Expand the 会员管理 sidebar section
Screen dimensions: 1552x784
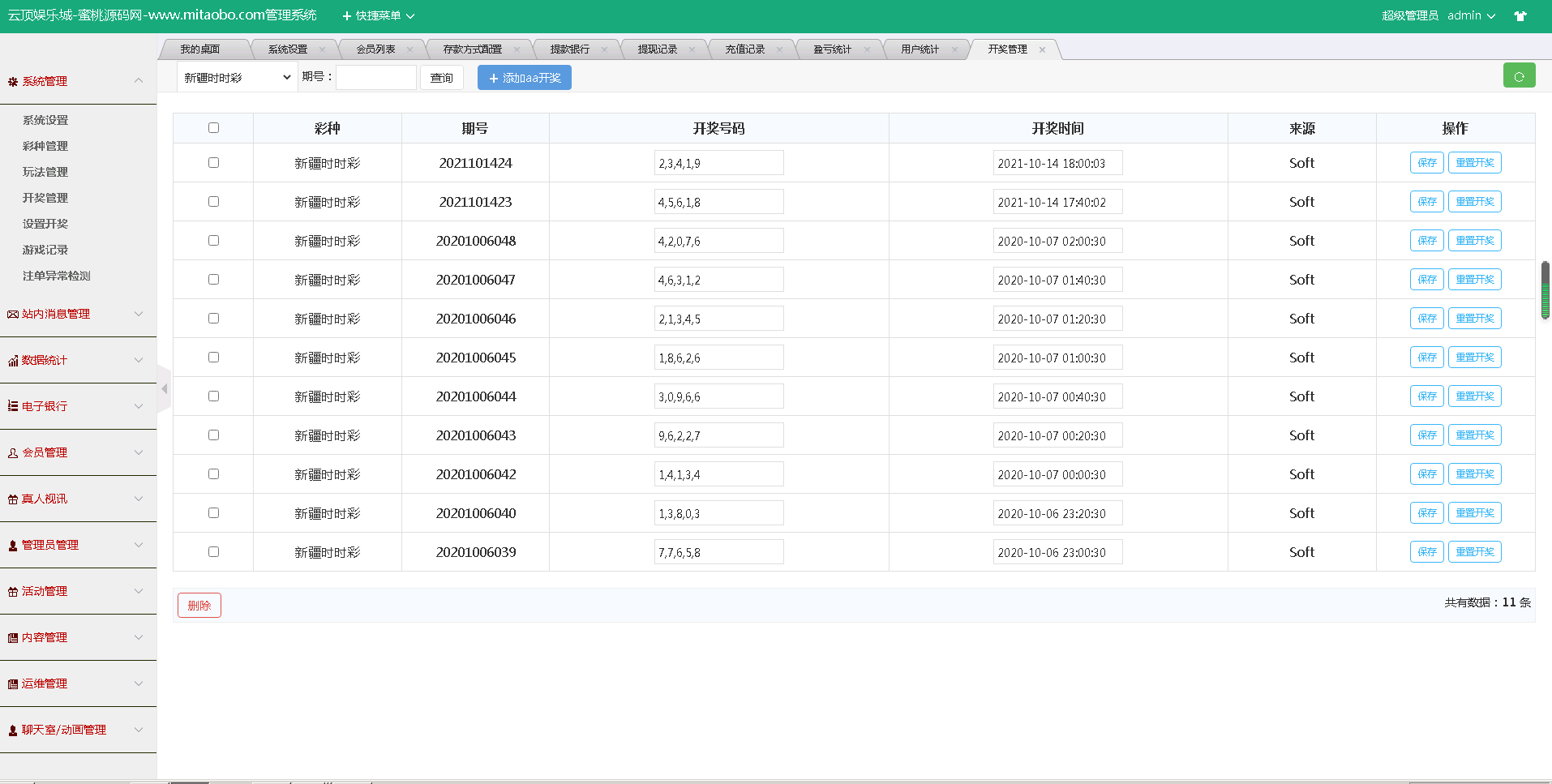78,452
